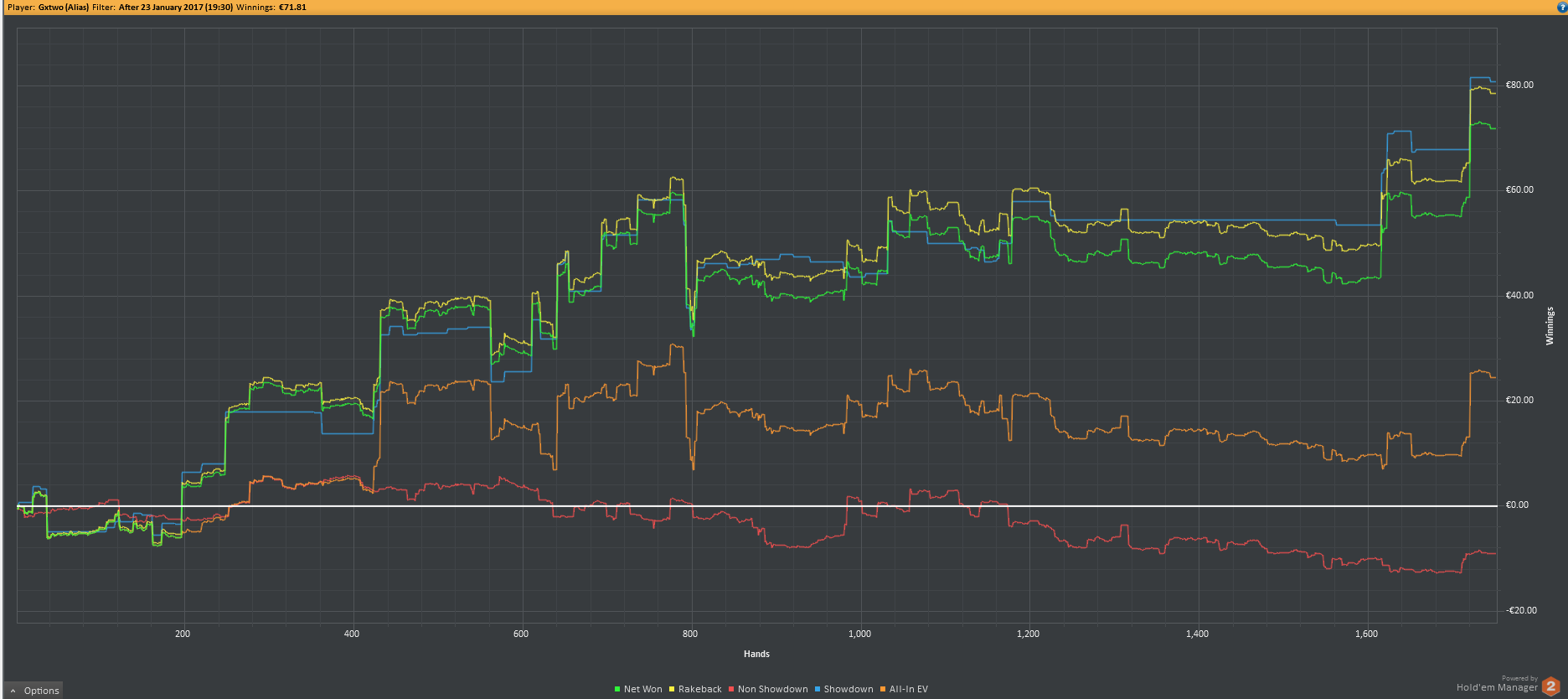Click the 1,000 hands x-axis label
The height and width of the screenshot is (699, 1568).
click(x=860, y=634)
